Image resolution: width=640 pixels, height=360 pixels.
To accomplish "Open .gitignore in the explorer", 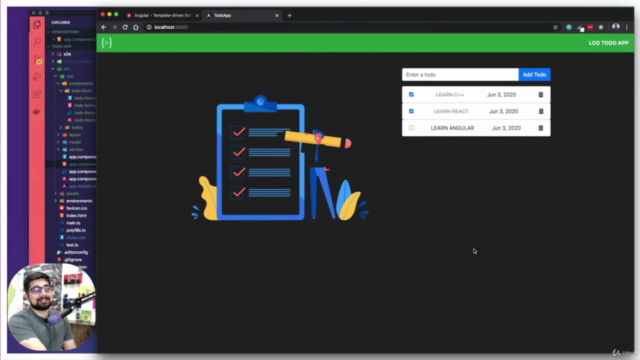I will point(73,260).
